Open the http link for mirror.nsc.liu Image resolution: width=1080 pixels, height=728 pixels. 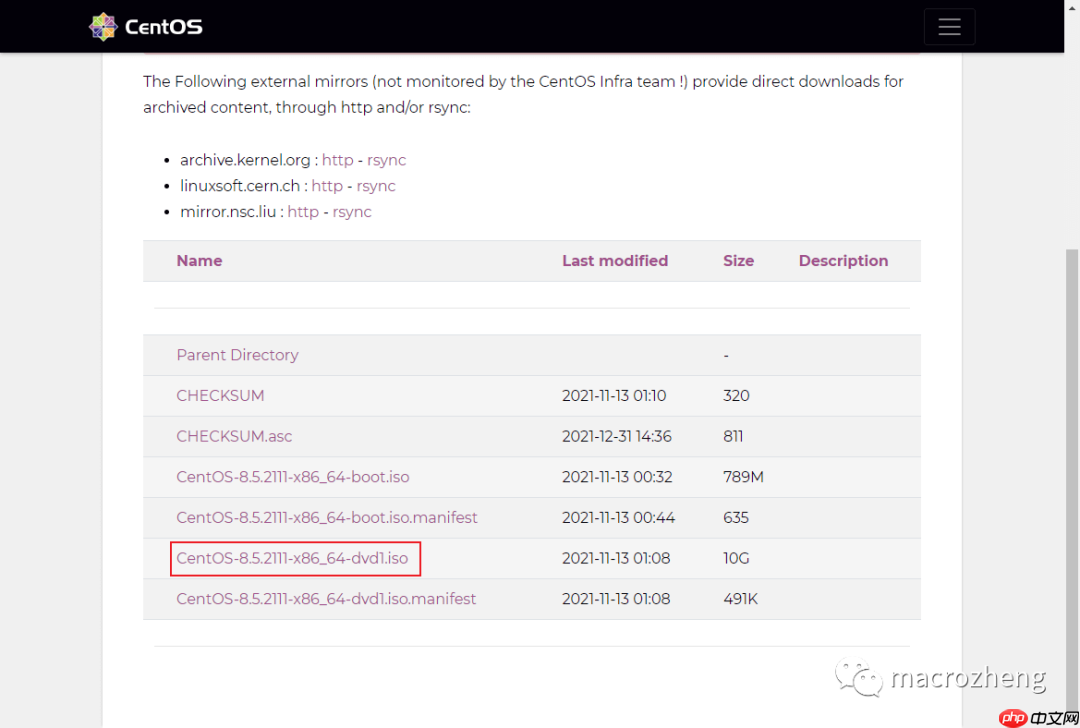[x=303, y=212]
